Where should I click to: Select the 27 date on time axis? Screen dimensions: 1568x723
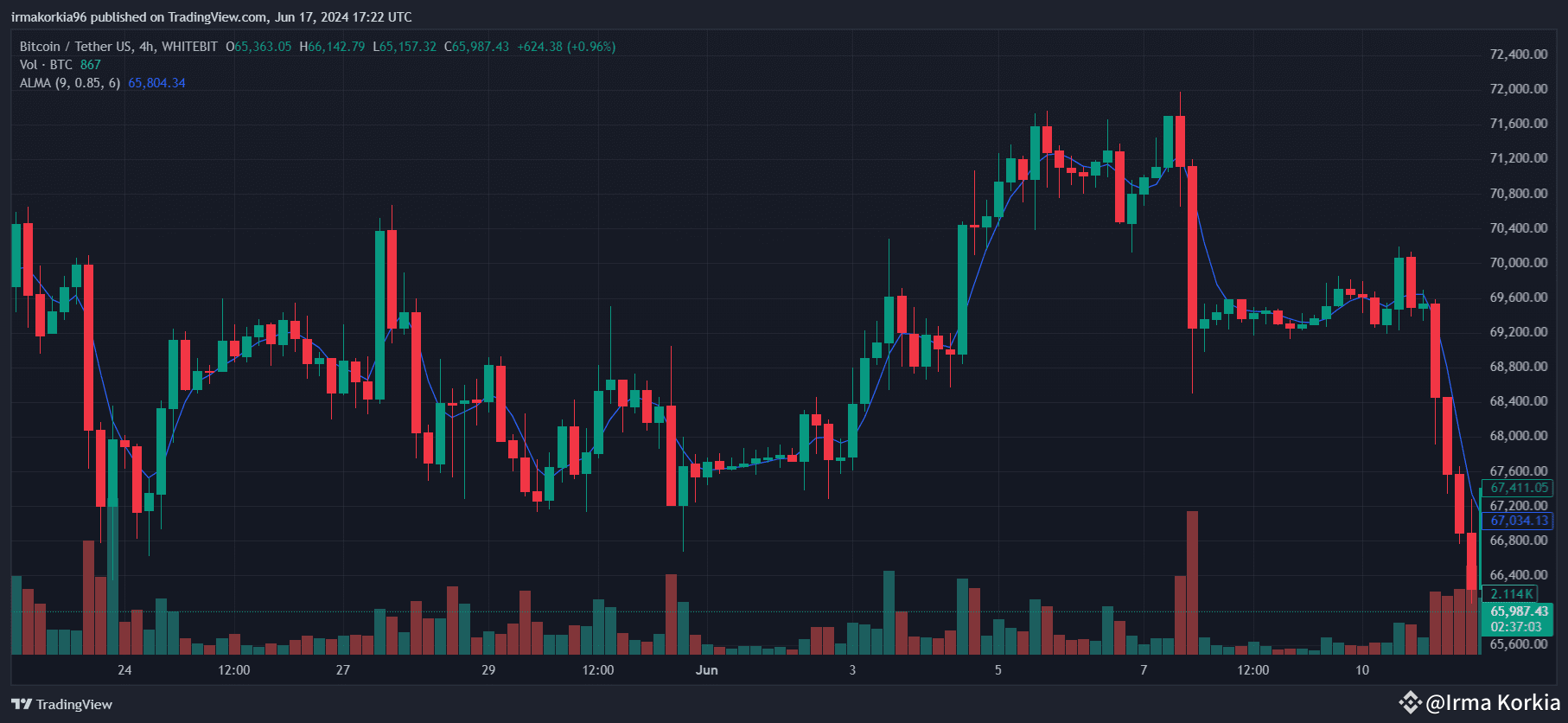pyautogui.click(x=343, y=670)
